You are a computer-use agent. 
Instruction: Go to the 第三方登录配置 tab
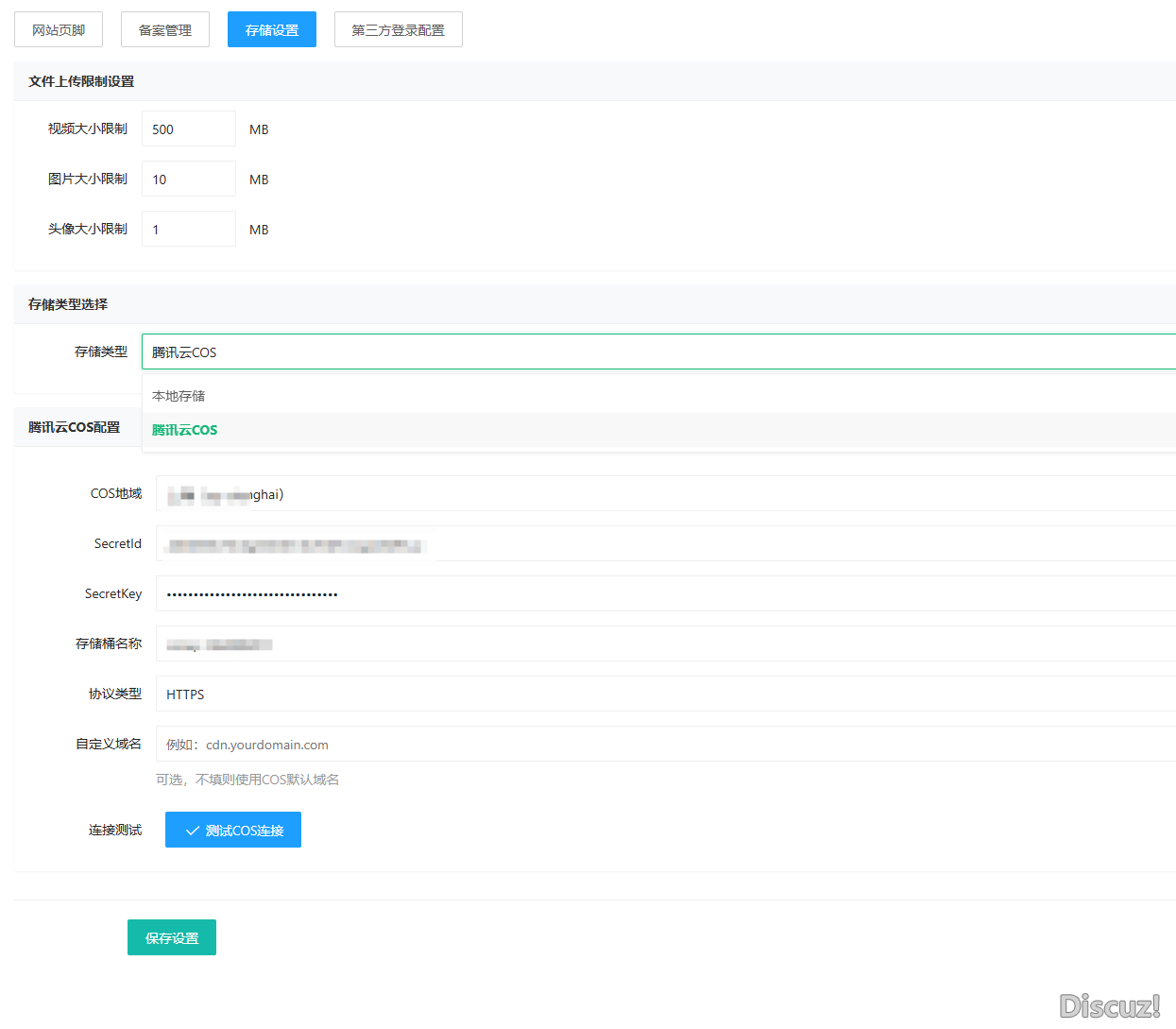point(398,30)
